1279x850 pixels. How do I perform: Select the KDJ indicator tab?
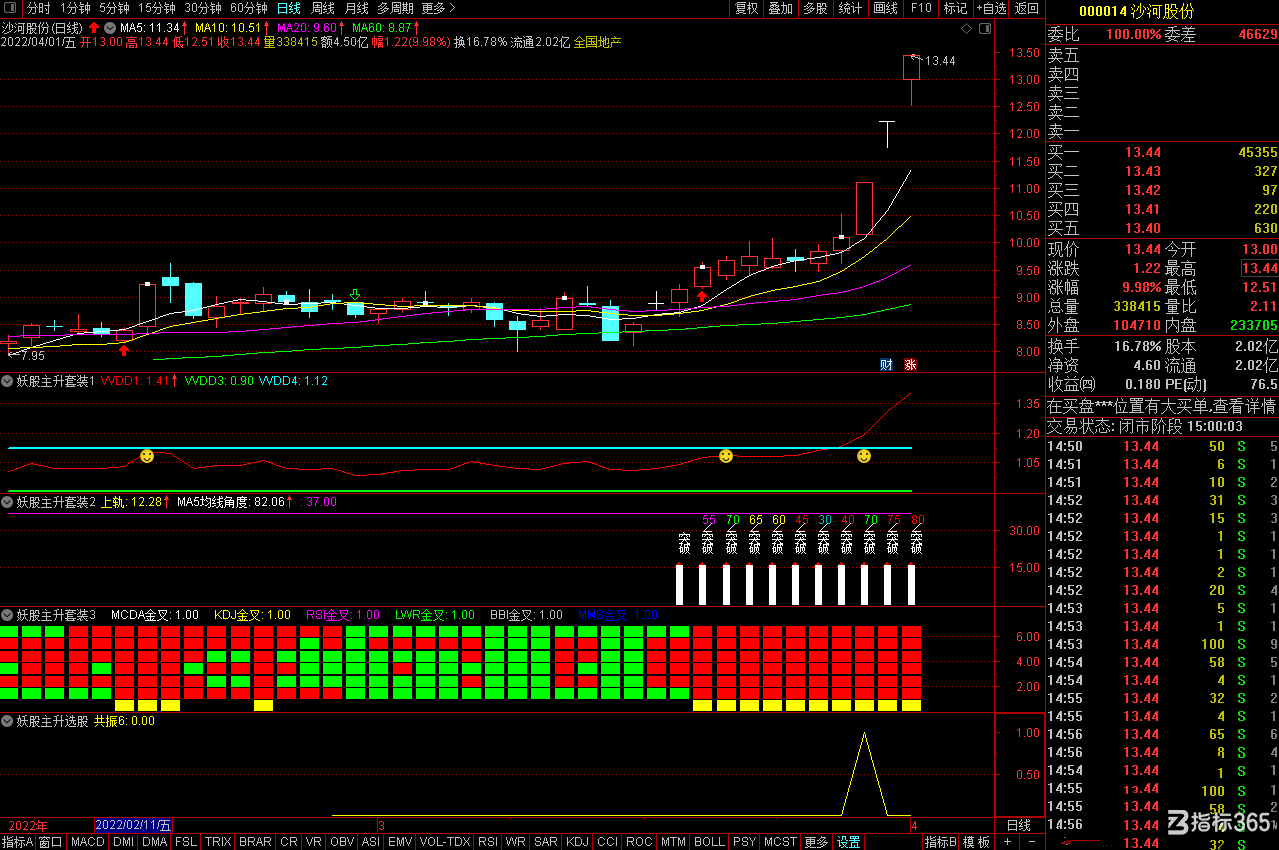tap(577, 842)
